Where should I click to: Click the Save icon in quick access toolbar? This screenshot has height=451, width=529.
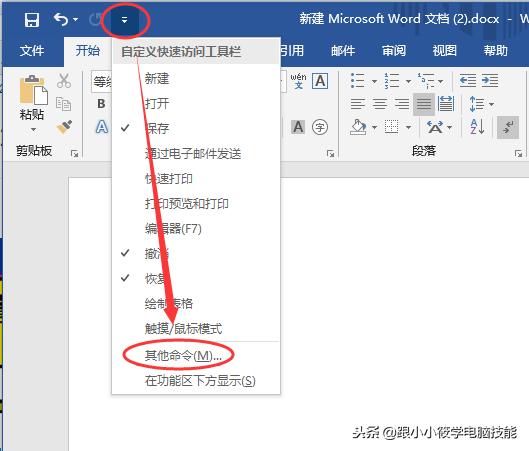click(x=32, y=20)
